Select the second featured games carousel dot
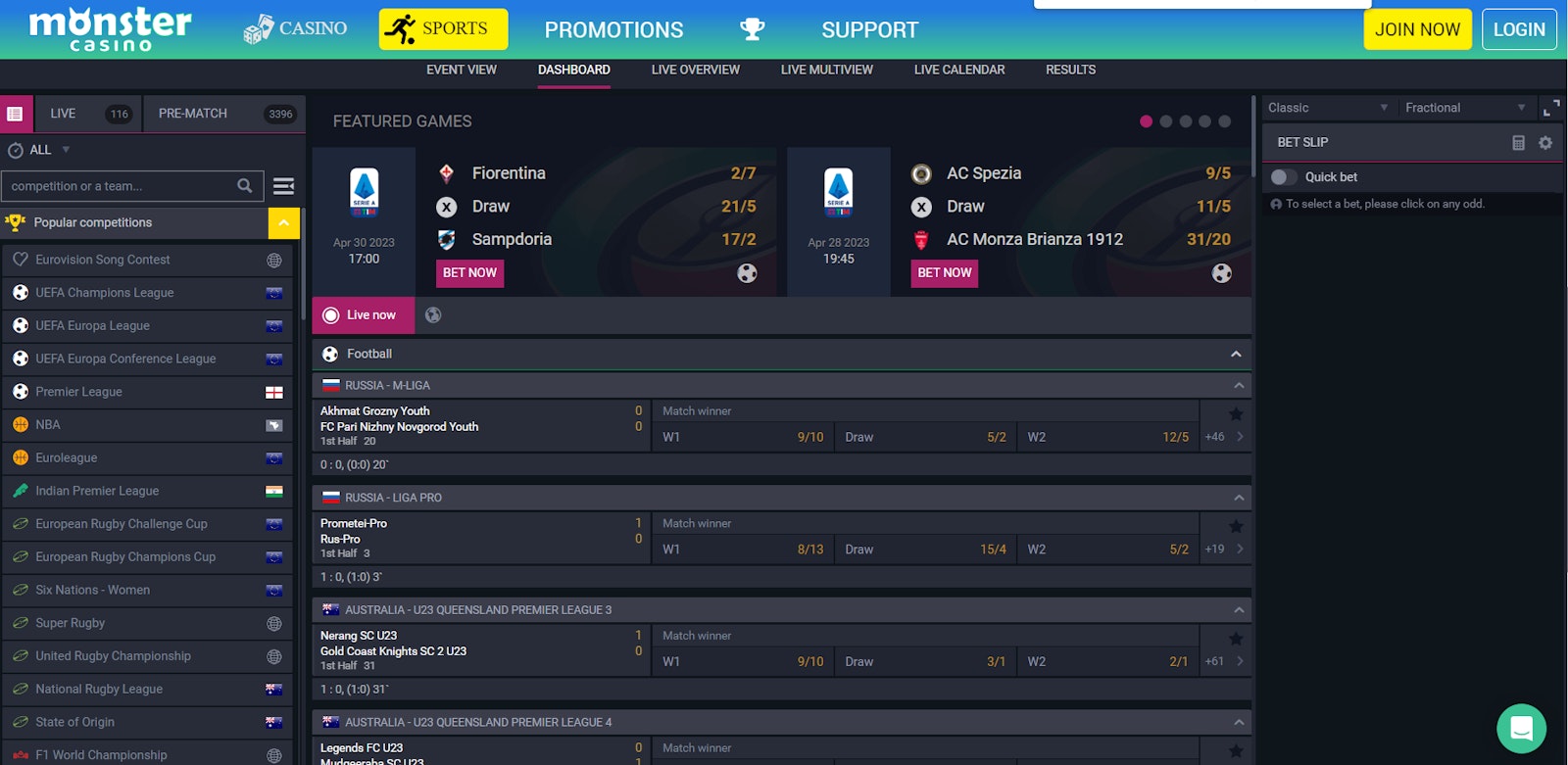The width and height of the screenshot is (1568, 765). 1165,121
